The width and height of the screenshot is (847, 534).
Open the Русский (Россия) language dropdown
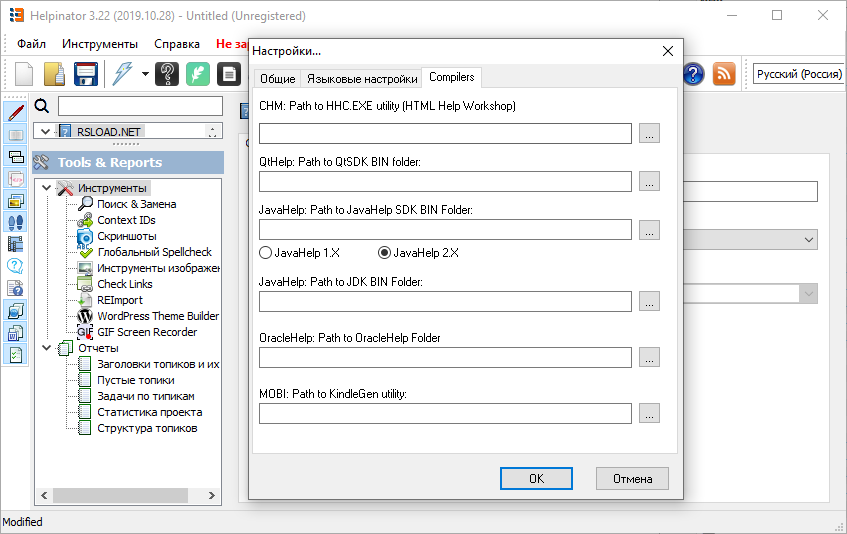coord(799,74)
